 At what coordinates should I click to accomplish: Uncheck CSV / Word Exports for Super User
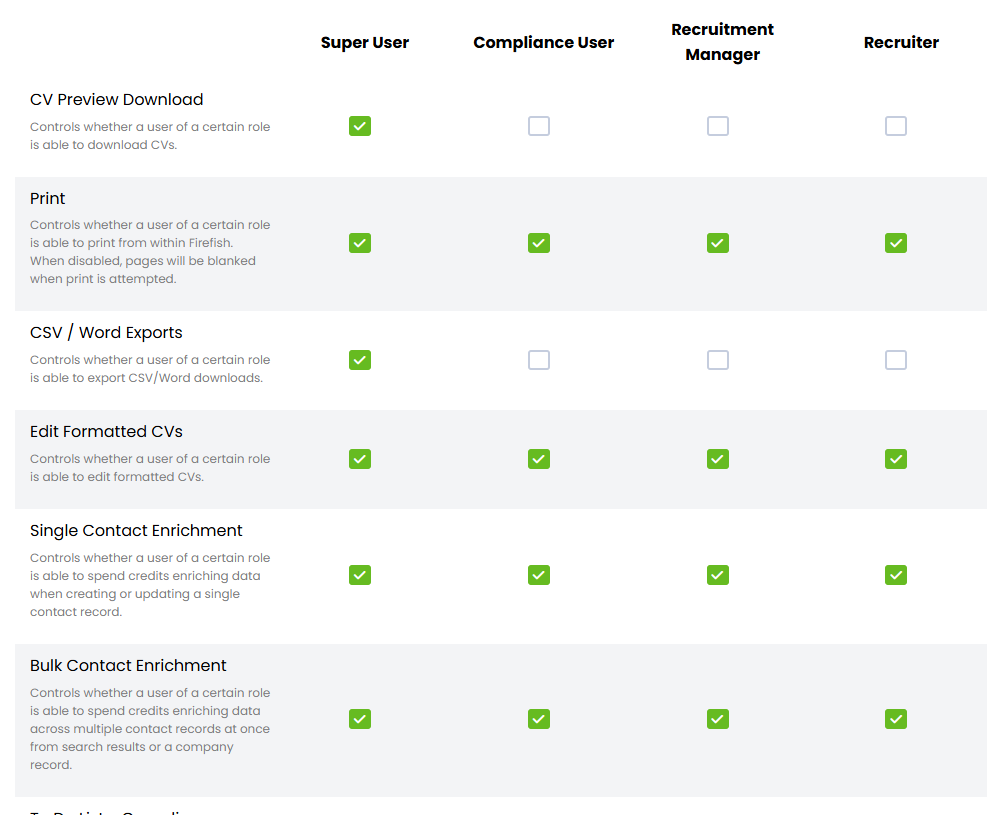360,360
